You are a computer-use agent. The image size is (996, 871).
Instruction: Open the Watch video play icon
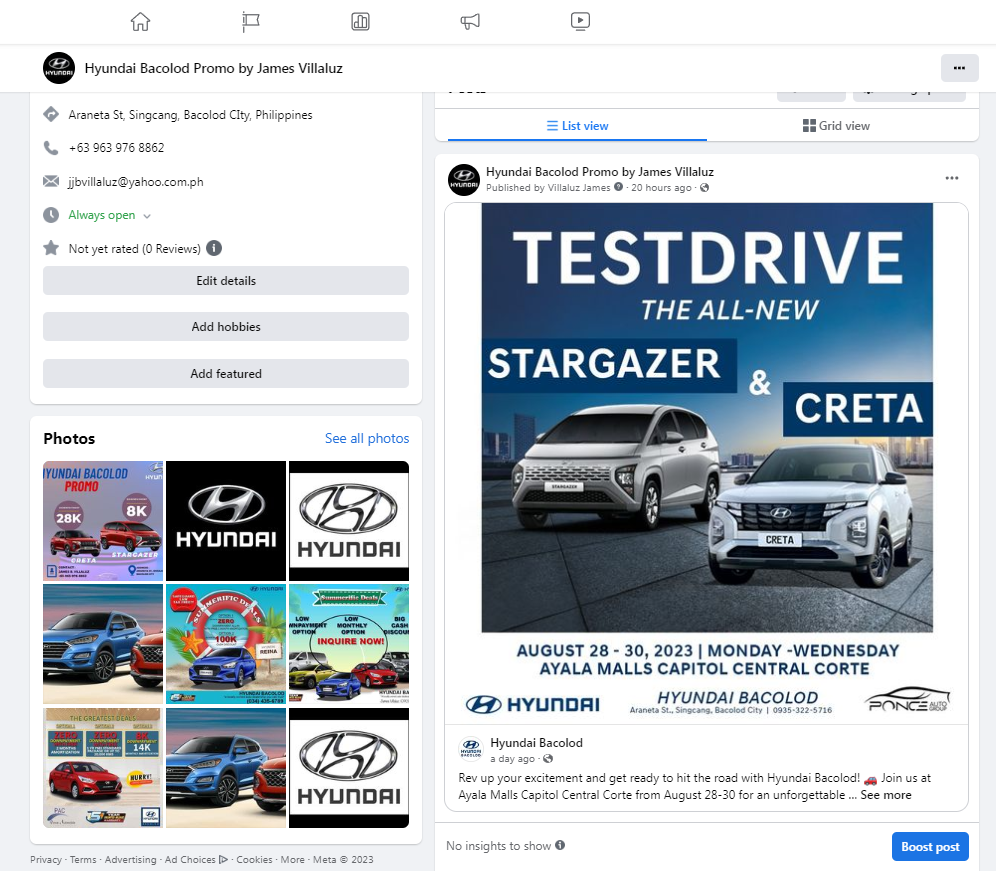[580, 22]
